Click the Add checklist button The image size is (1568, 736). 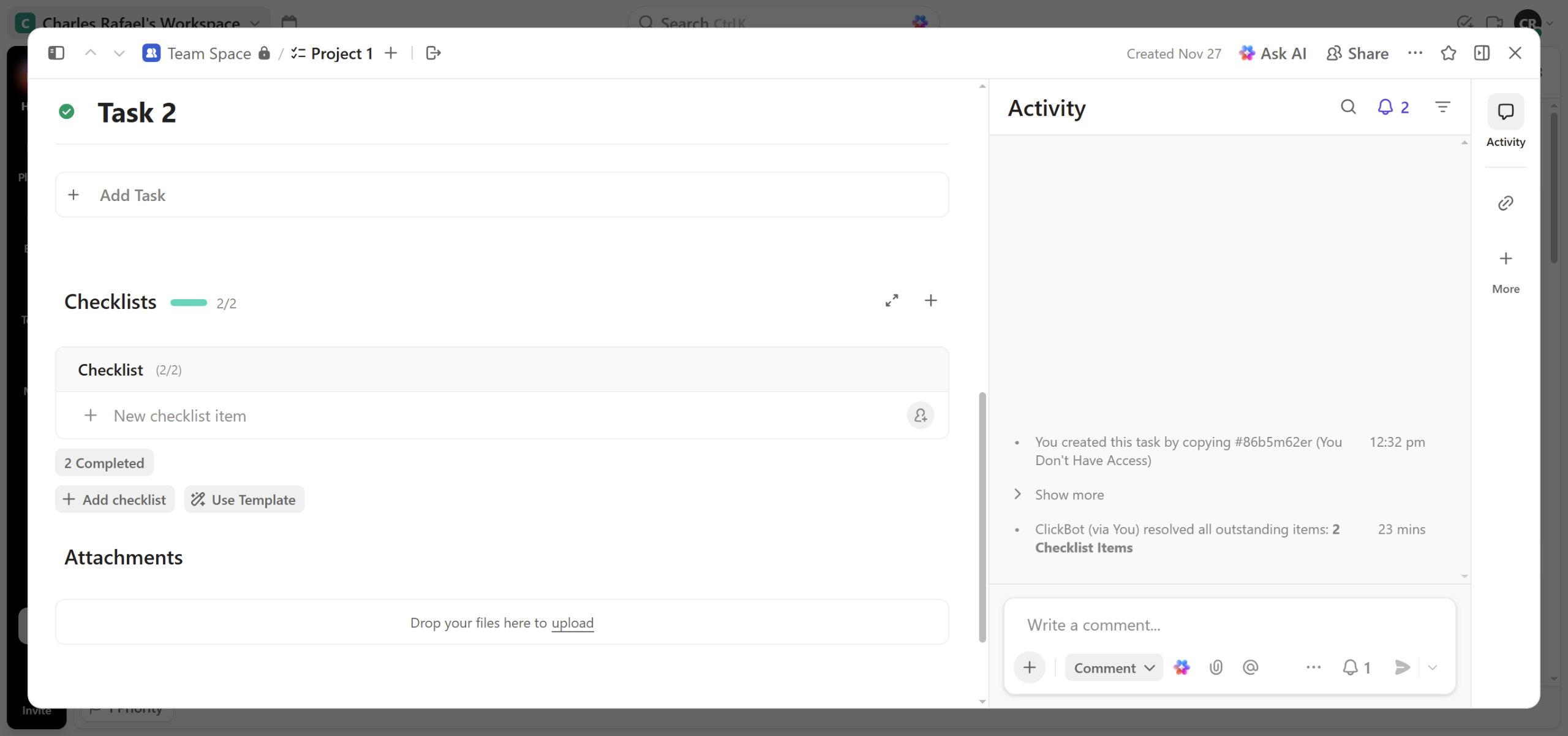click(115, 499)
